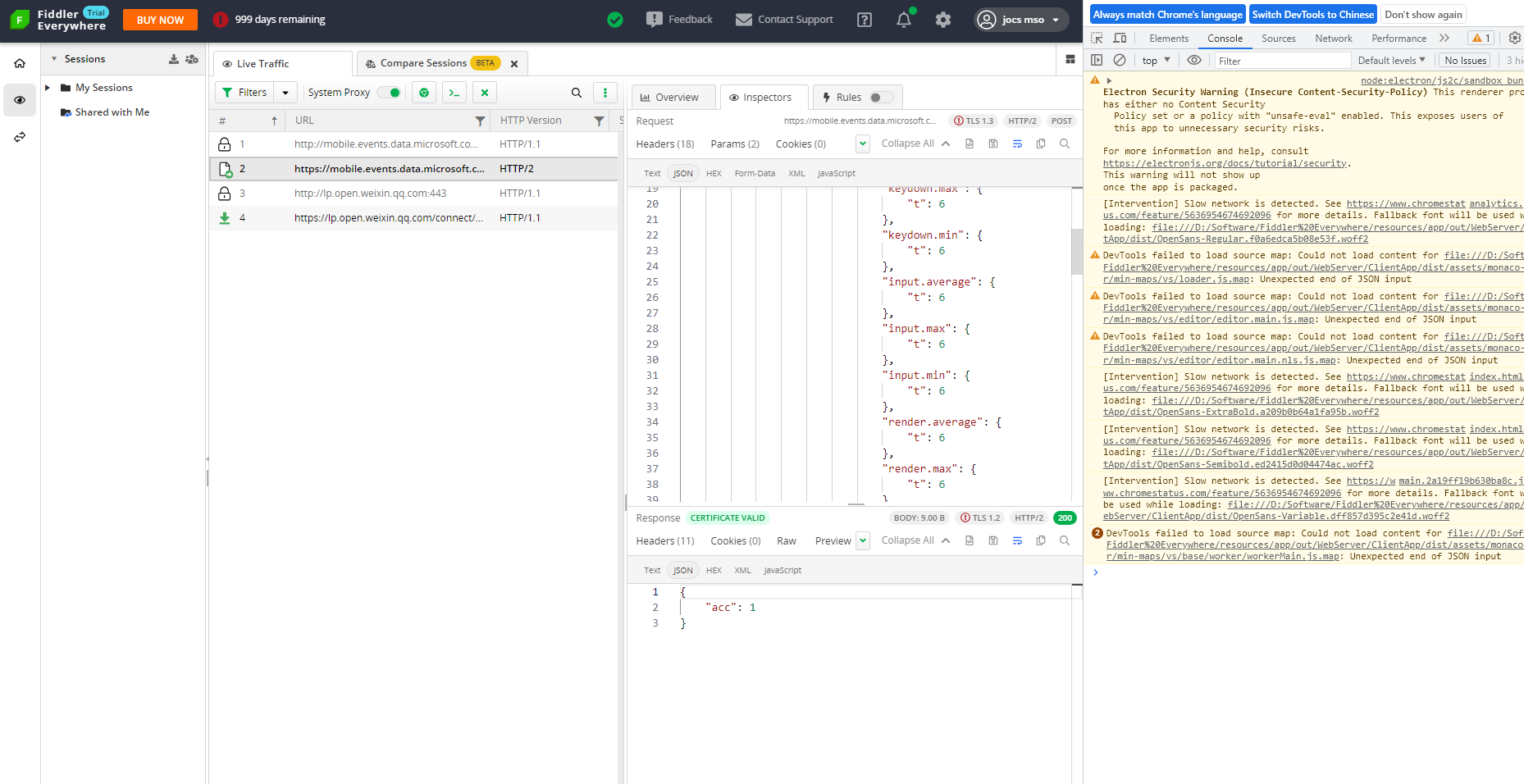1524x784 pixels.
Task: Toggle word wrap in the request inspector
Action: pyautogui.click(x=1017, y=144)
